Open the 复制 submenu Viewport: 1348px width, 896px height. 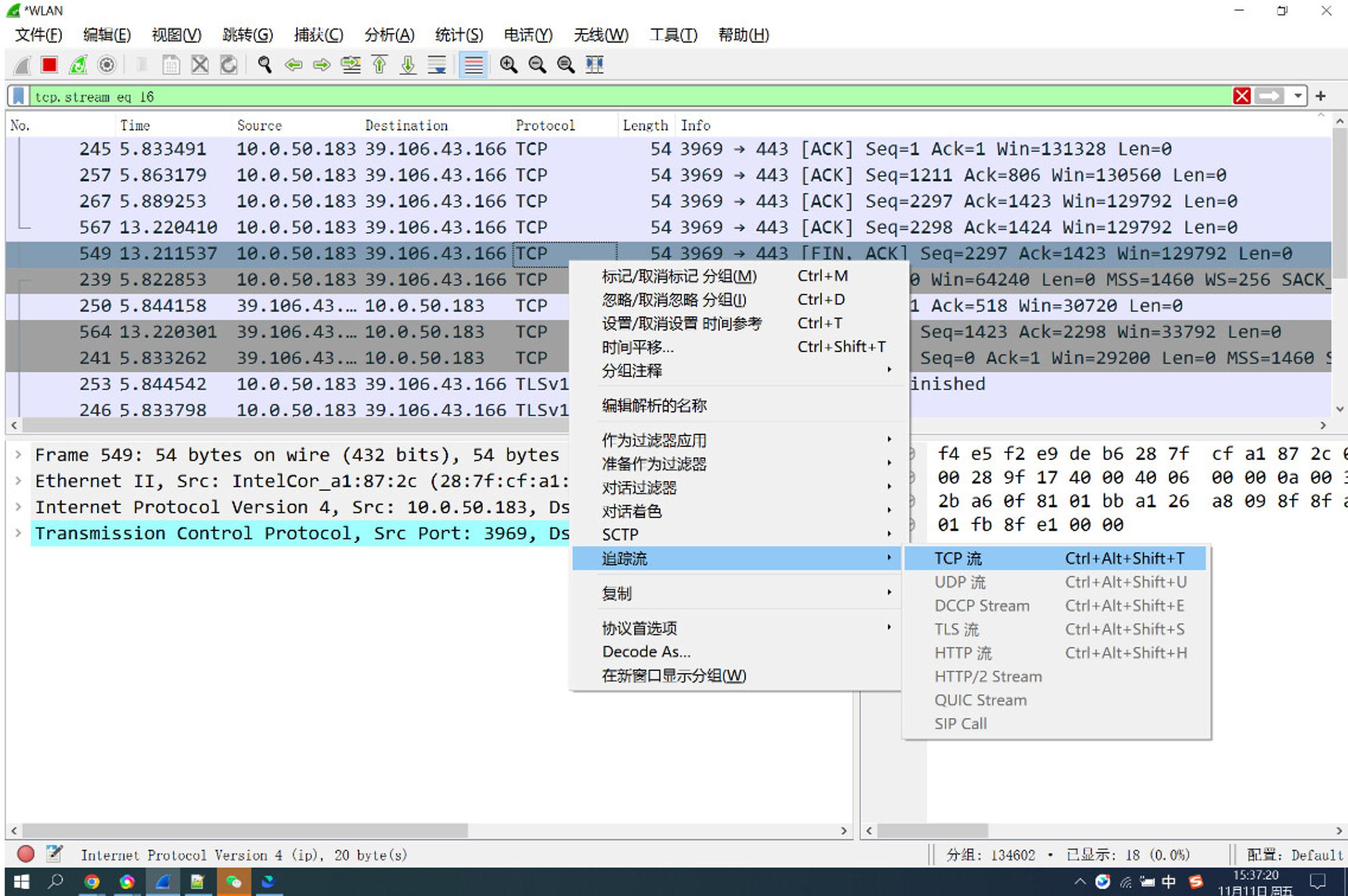[x=737, y=594]
